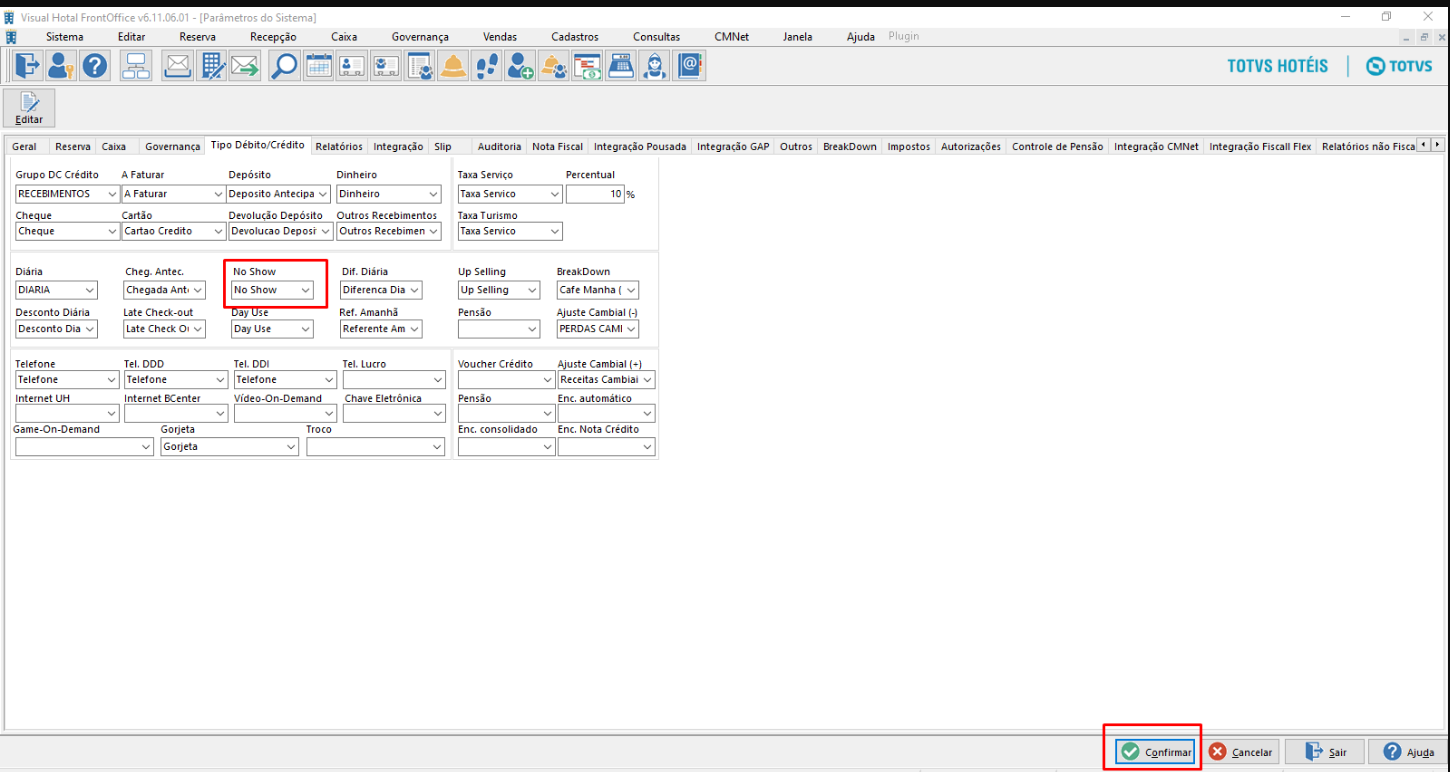Screen dimensions: 1450x772
Task: Switch to the Controle de Pensão tab
Action: (x=1057, y=146)
